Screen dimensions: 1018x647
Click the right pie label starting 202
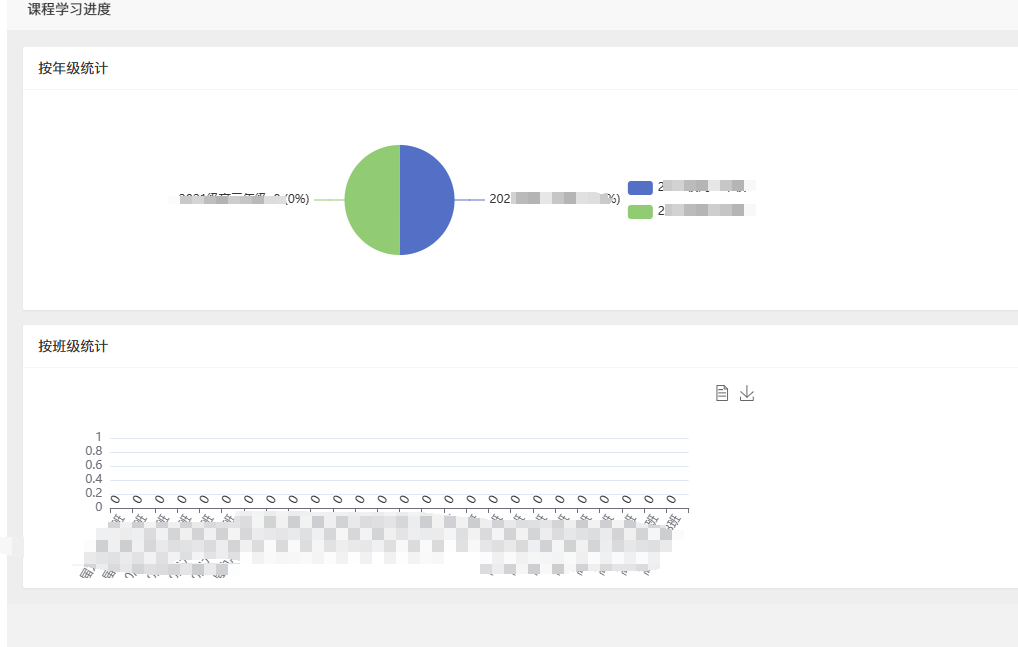pos(554,199)
